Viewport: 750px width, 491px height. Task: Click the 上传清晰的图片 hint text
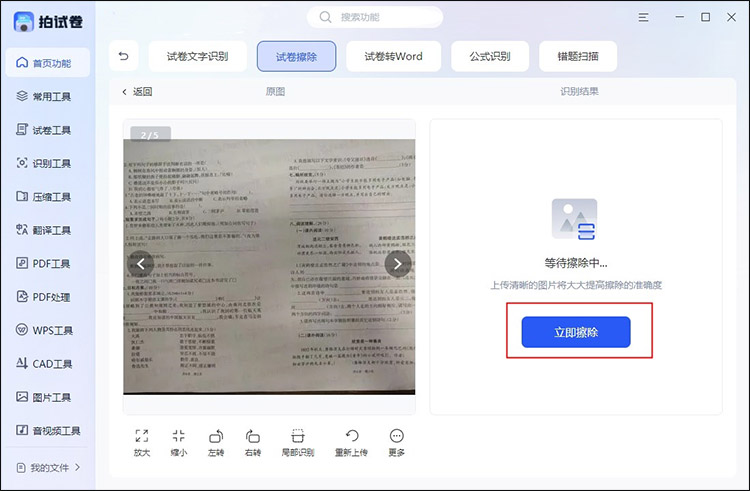click(x=576, y=285)
